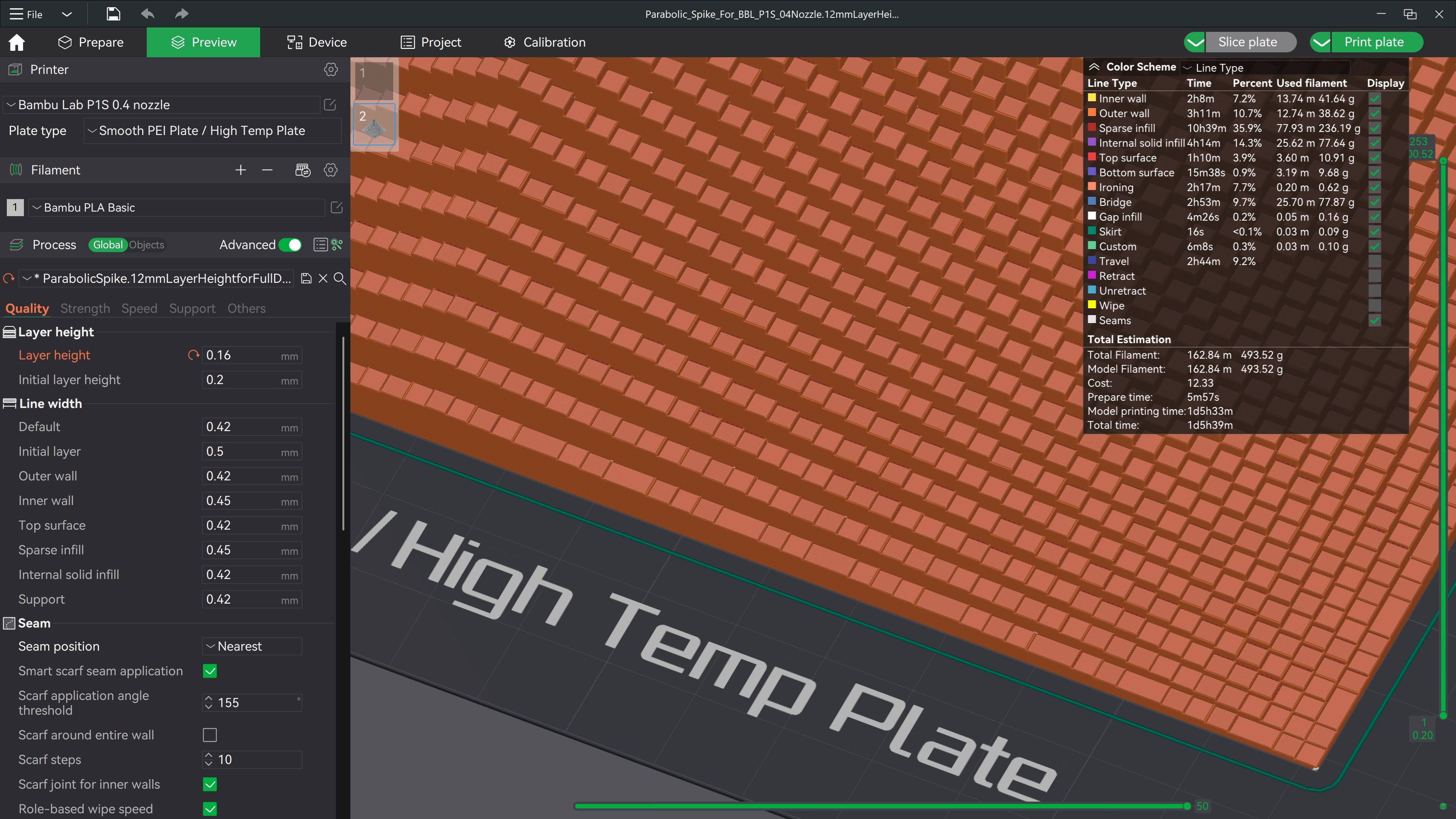Edit Bambu Lab P1S printer preset

[330, 105]
